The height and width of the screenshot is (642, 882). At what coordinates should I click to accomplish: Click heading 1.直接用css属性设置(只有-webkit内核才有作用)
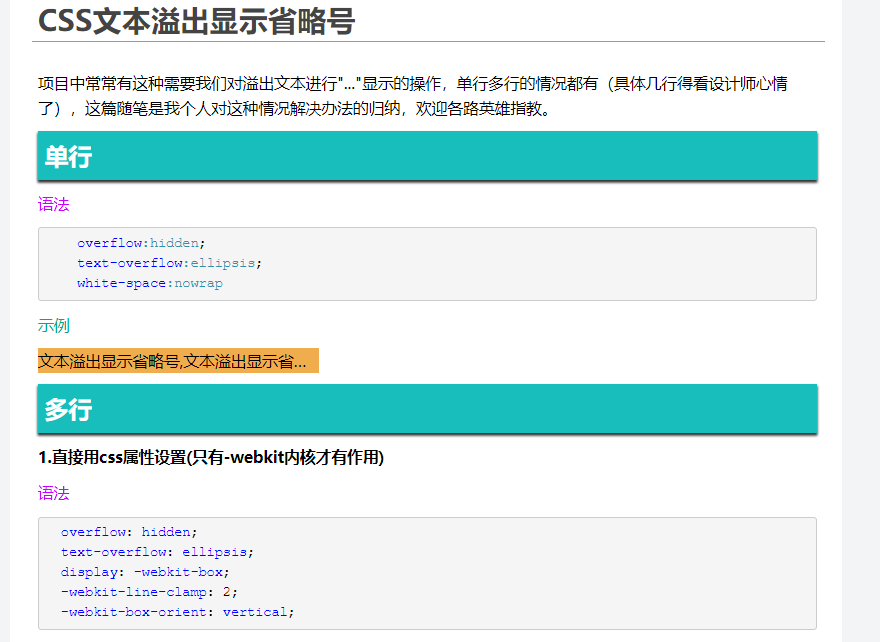tap(211, 457)
